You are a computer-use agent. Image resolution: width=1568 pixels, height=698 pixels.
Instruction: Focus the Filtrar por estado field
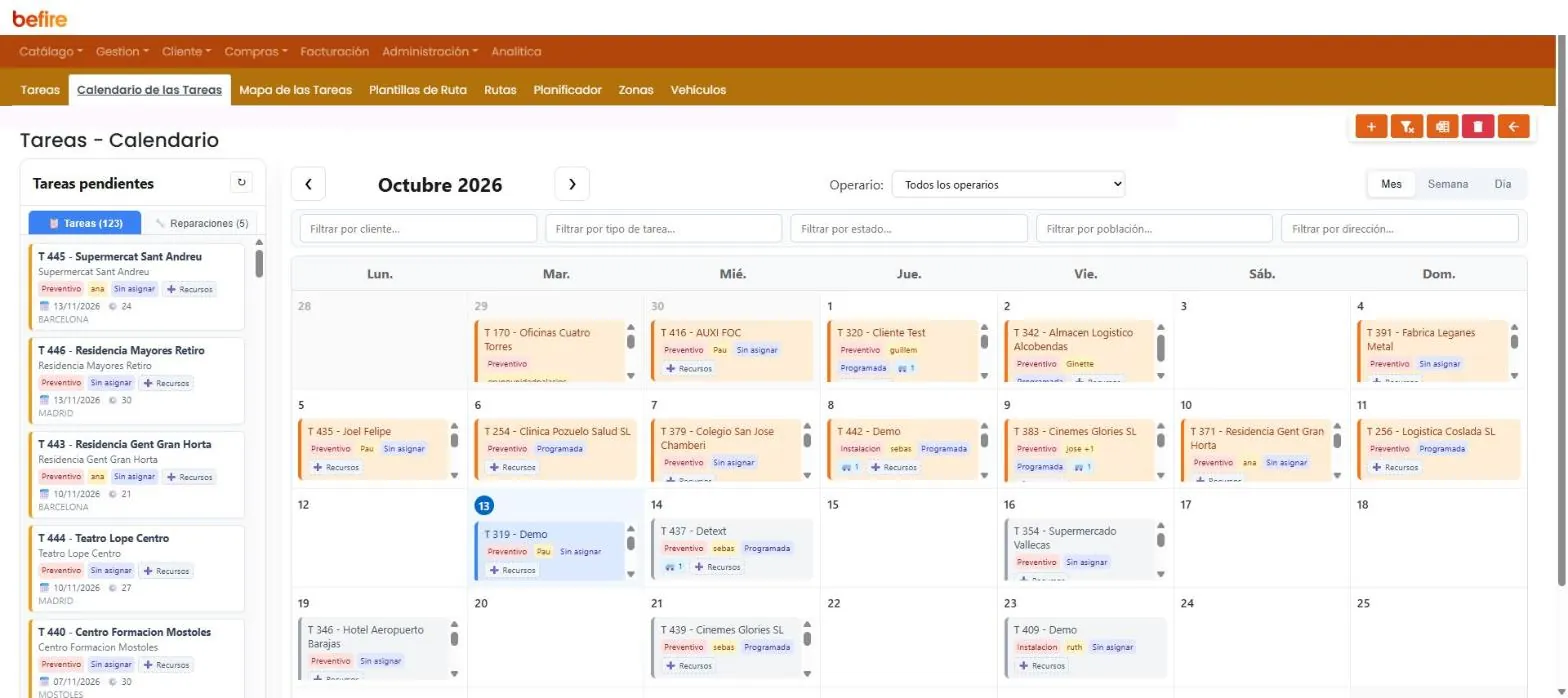(909, 229)
